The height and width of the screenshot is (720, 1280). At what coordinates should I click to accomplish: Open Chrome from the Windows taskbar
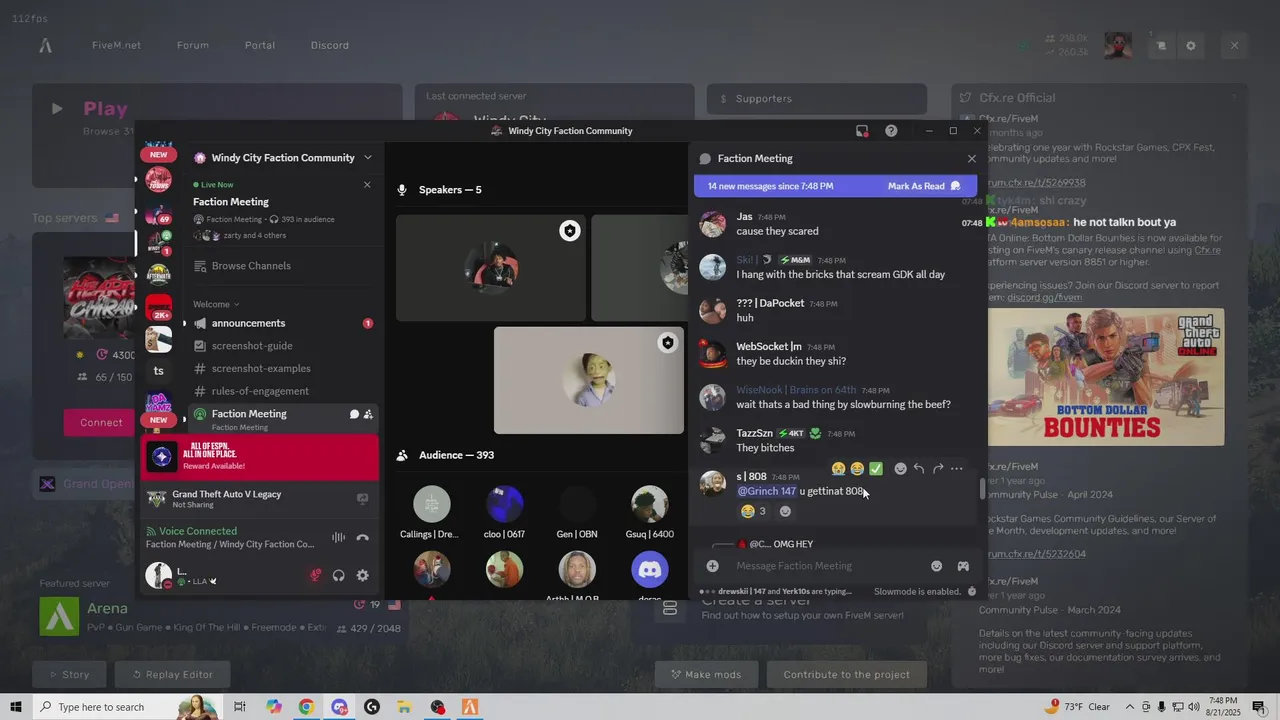[306, 707]
